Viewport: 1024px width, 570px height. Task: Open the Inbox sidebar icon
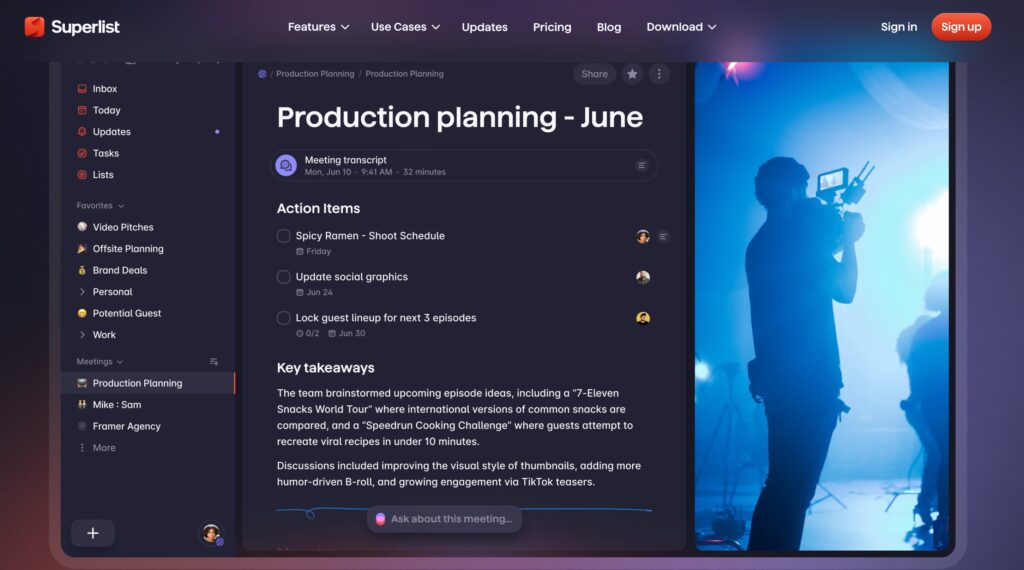[x=82, y=89]
